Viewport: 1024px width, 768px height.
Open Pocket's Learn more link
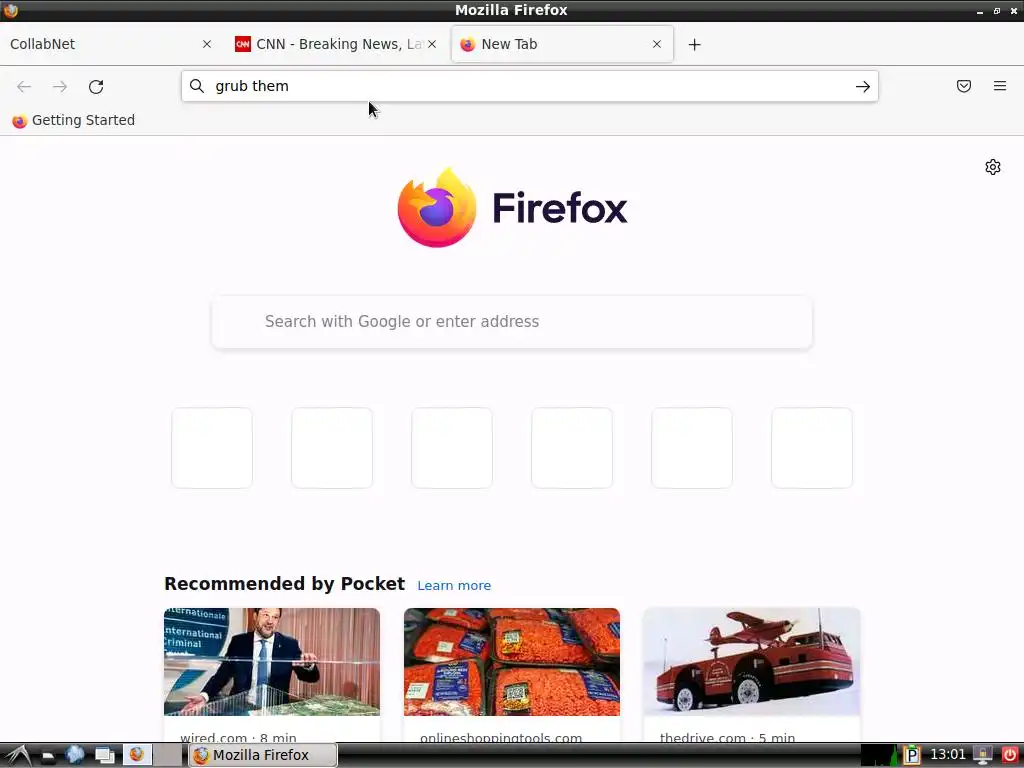[x=454, y=586]
